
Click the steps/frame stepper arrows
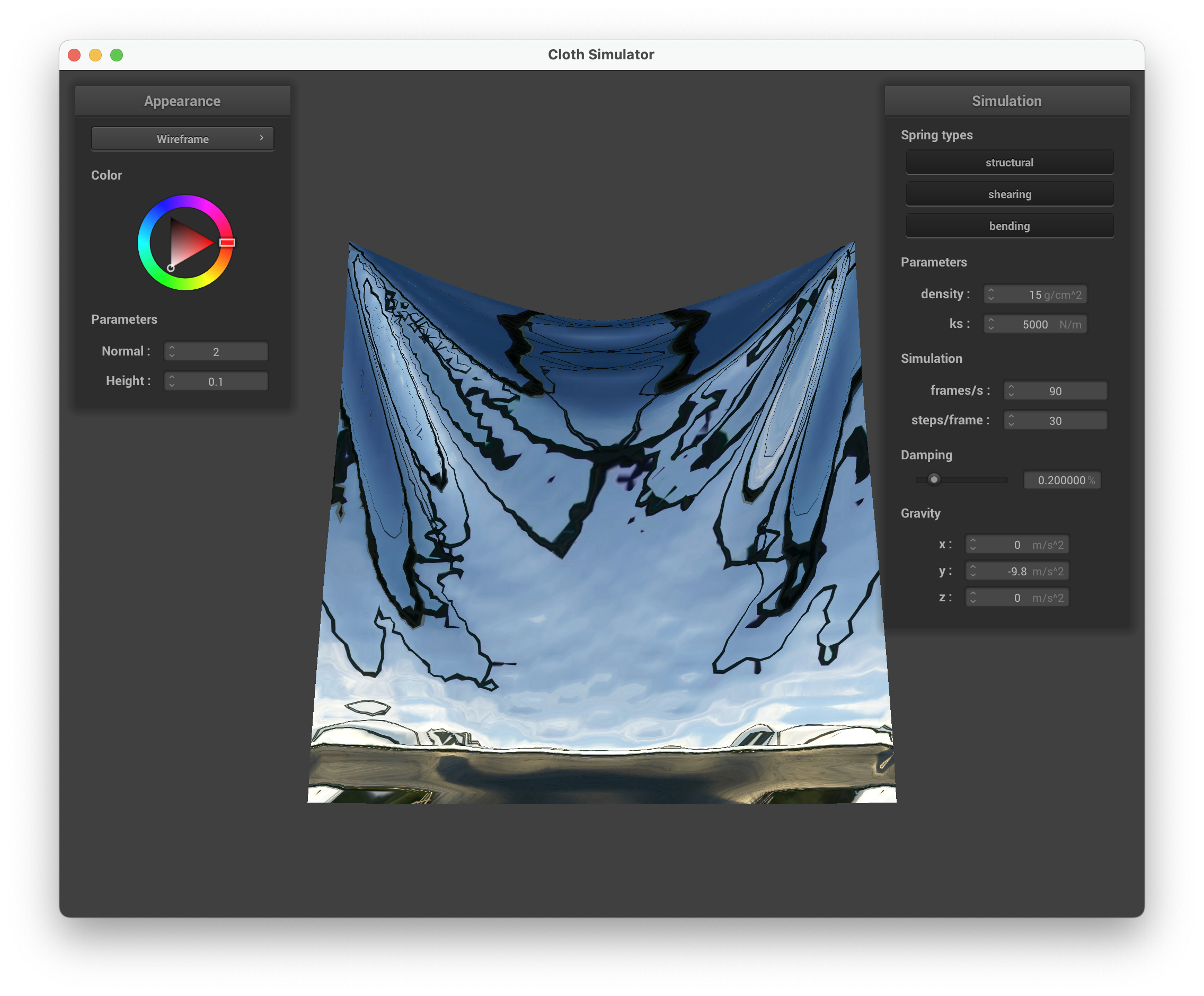pyautogui.click(x=1011, y=421)
